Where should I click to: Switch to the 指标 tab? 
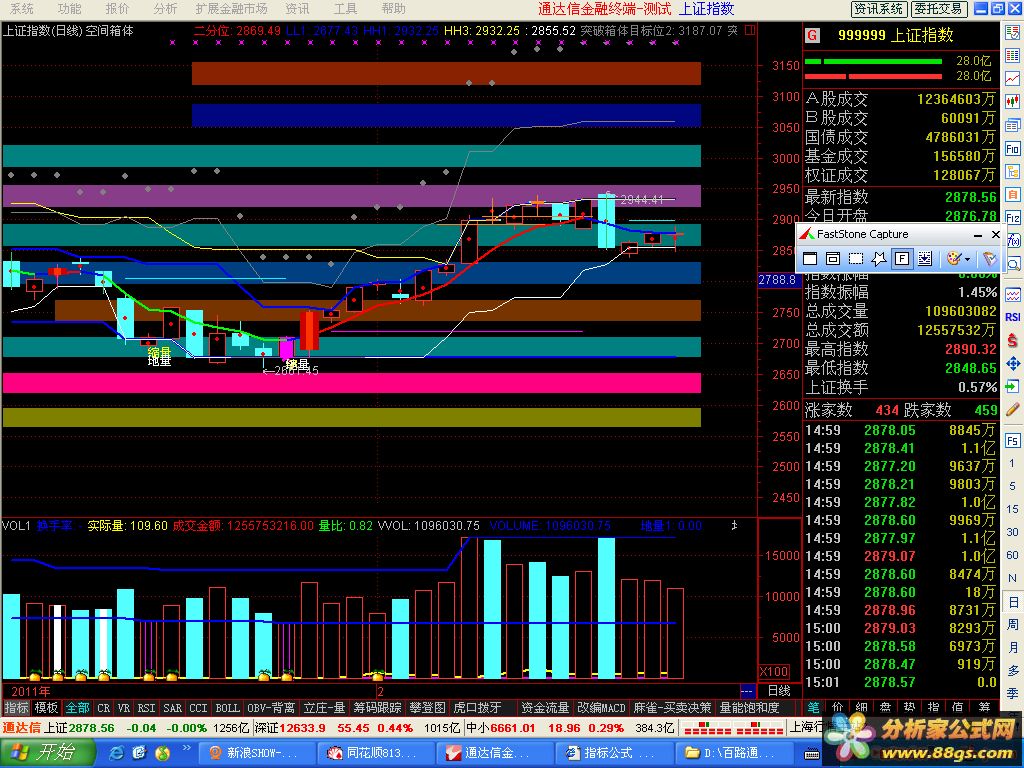click(x=16, y=708)
